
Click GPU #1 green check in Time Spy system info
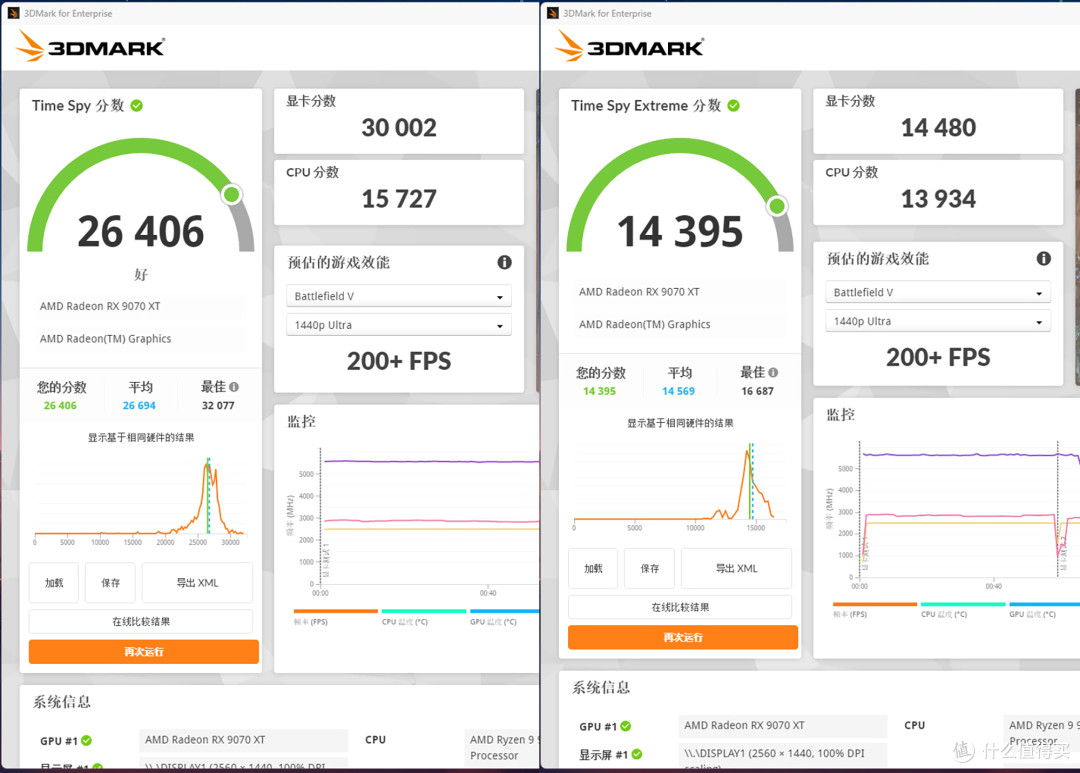(86, 741)
